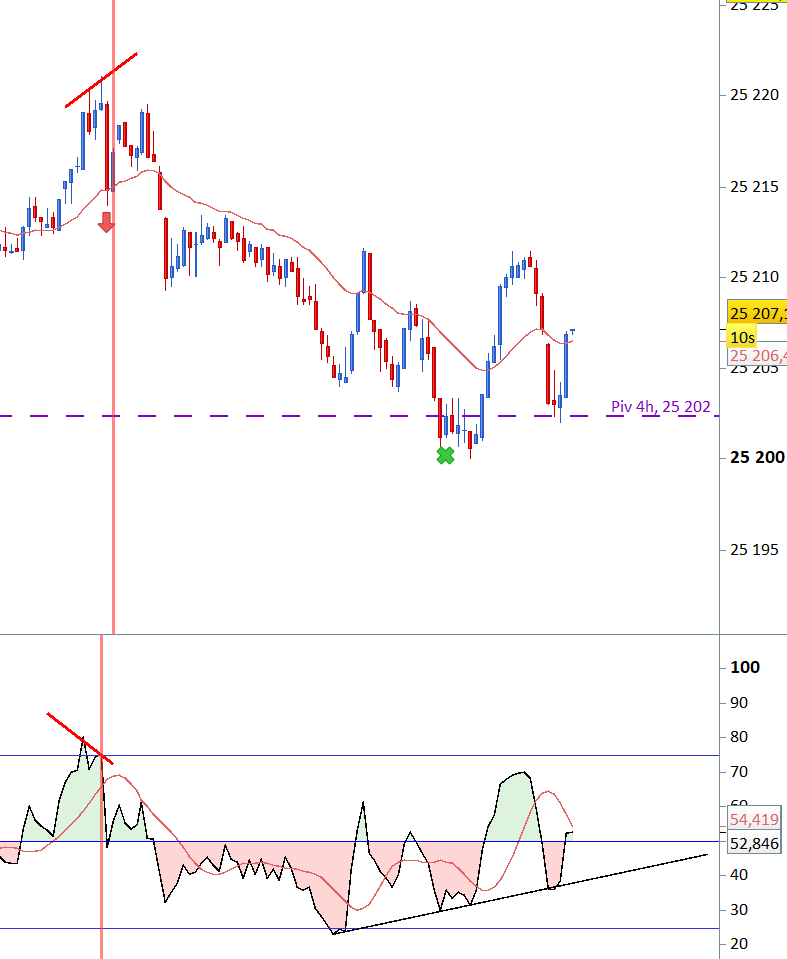Screen dimensions: 787x959
Task: Click the green X marker below candles
Action: 446,456
